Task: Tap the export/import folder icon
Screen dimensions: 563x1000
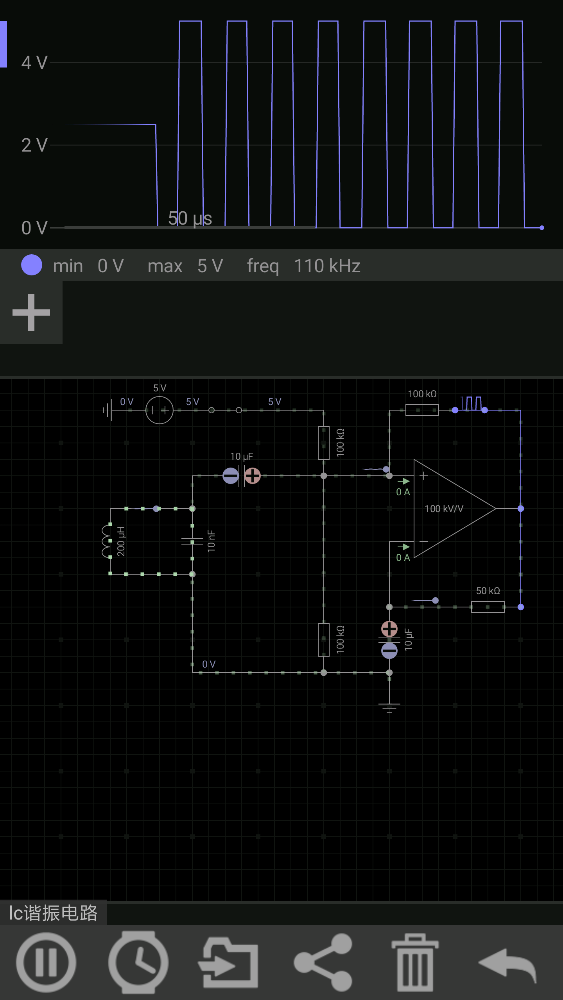Action: pyautogui.click(x=230, y=962)
